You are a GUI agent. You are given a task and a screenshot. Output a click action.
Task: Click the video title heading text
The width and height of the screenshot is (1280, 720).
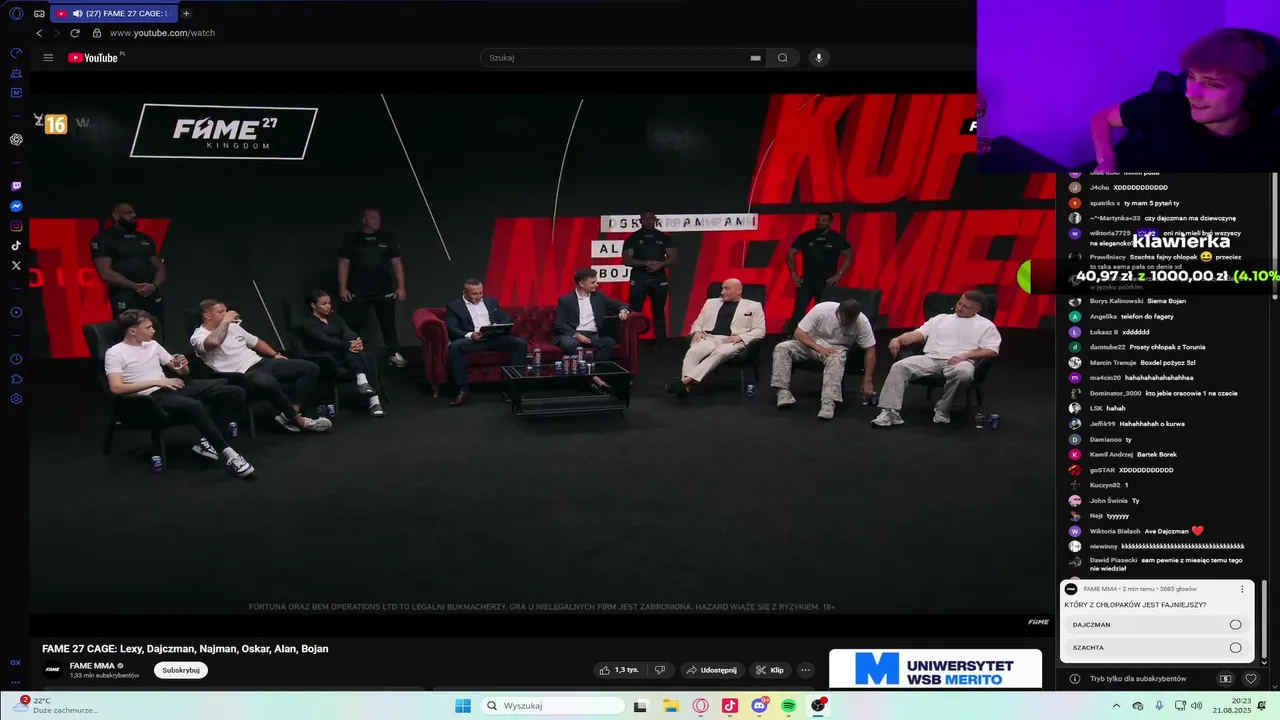(185, 649)
